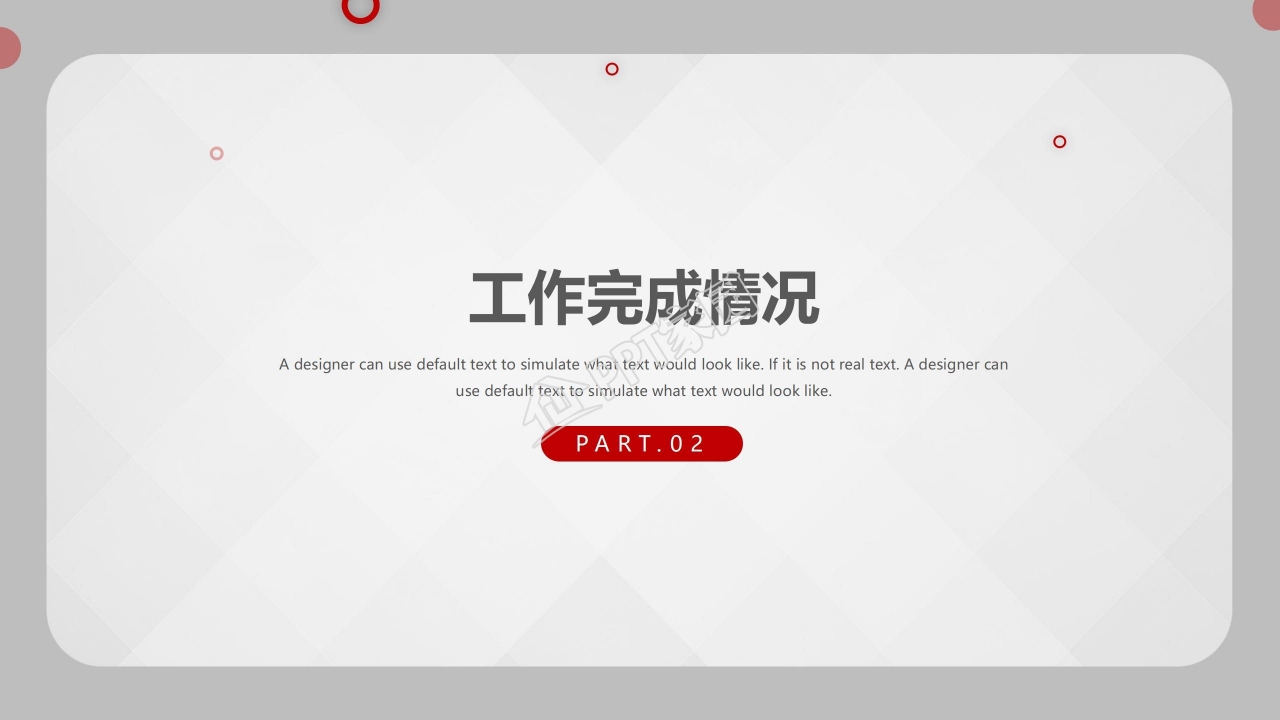
Task: Click the PART.02 red badge
Action: click(642, 443)
